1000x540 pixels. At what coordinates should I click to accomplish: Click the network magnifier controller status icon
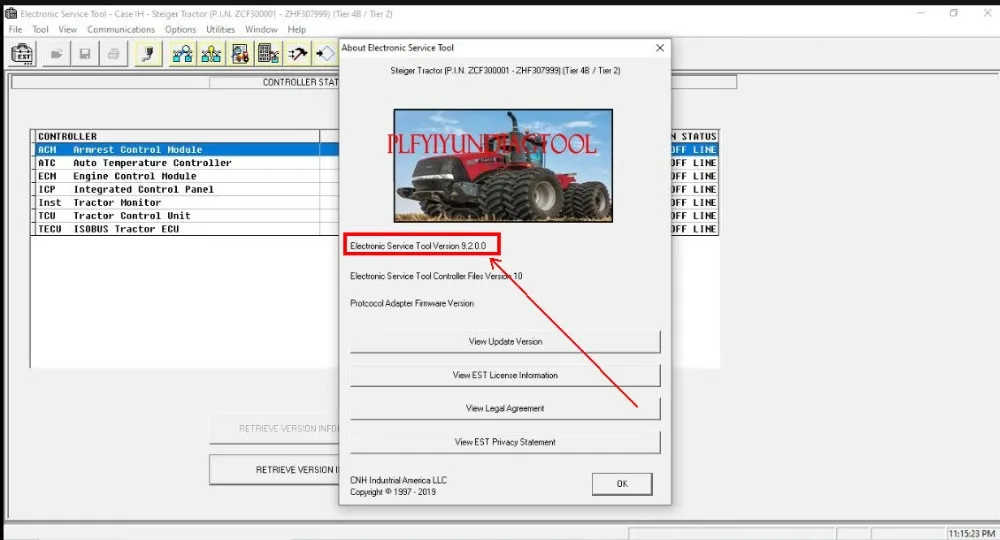182,54
